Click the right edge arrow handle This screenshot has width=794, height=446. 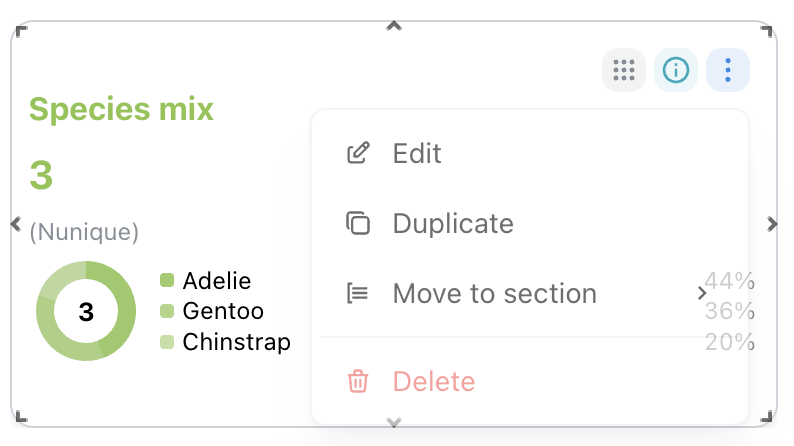[x=772, y=224]
